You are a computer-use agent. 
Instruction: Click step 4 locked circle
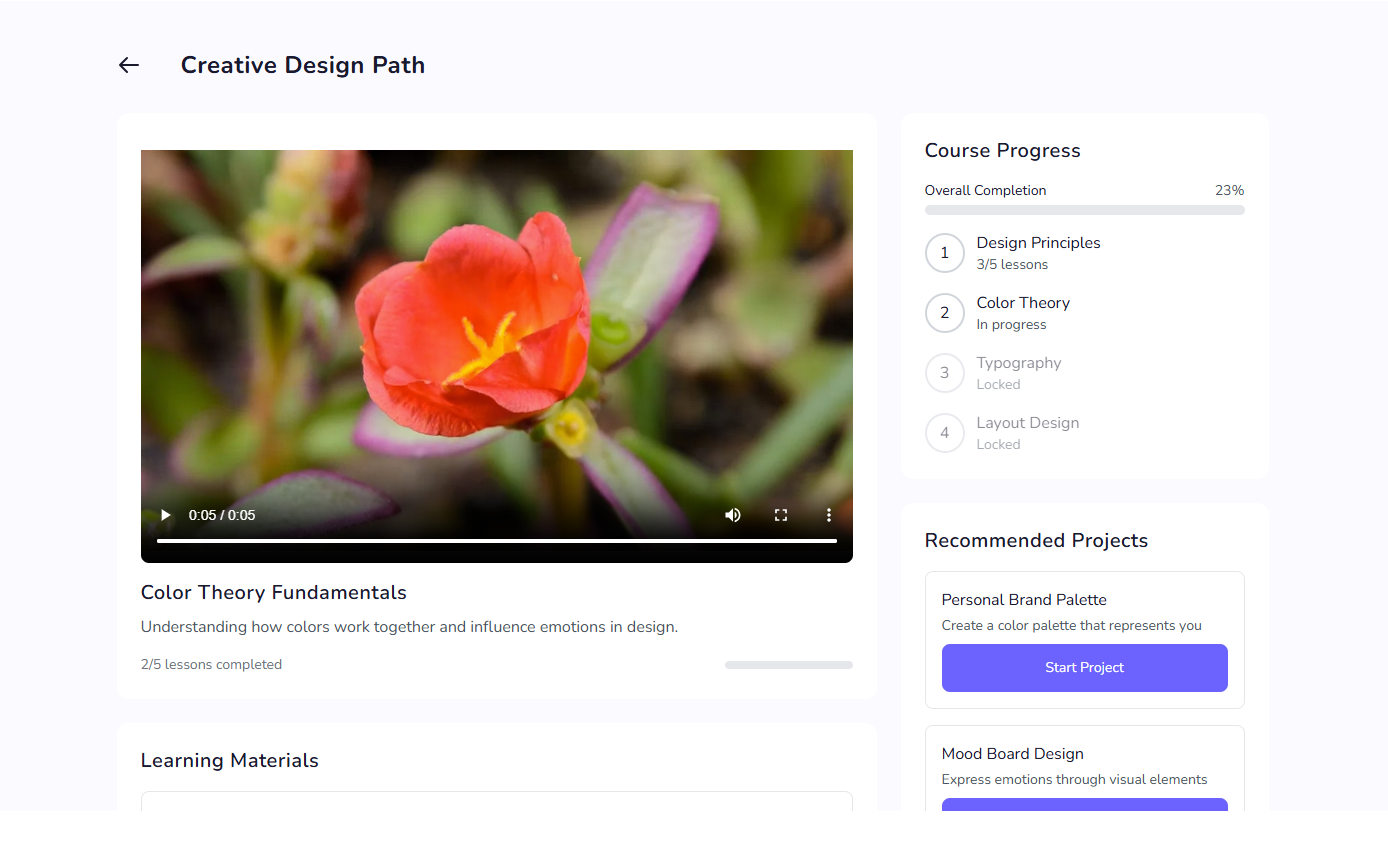(x=944, y=433)
